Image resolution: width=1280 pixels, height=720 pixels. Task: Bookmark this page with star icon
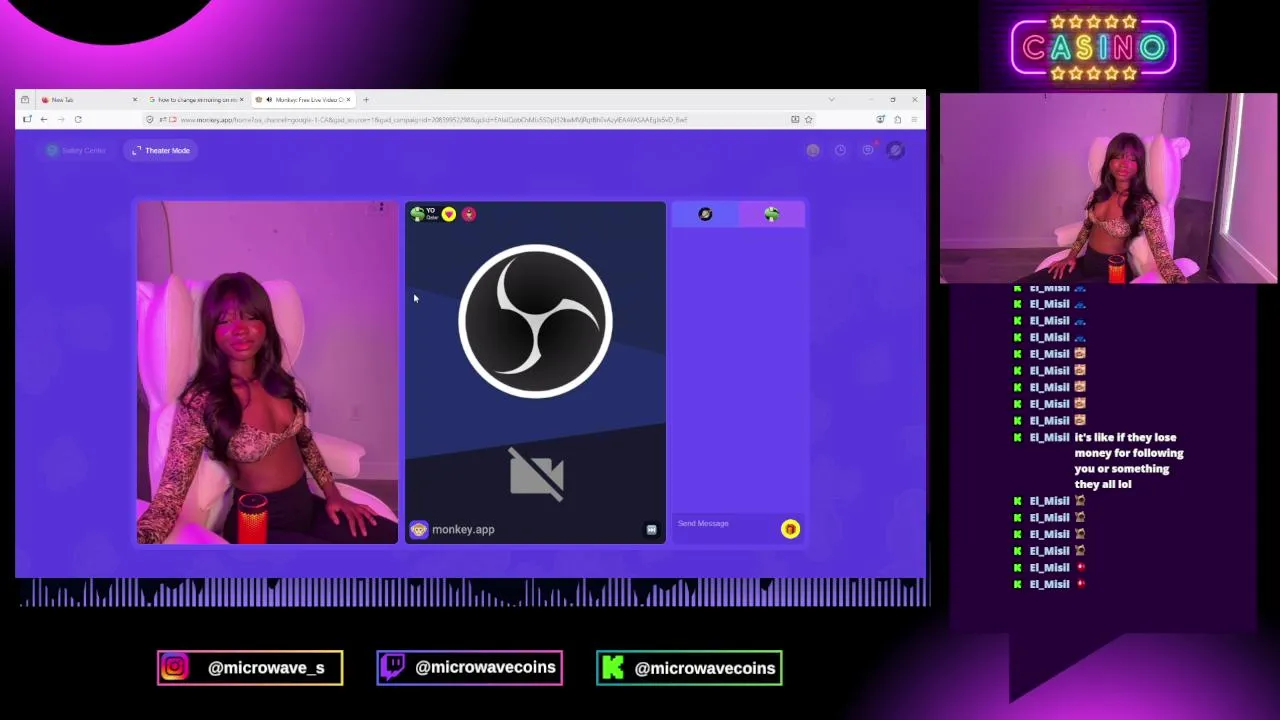click(809, 120)
